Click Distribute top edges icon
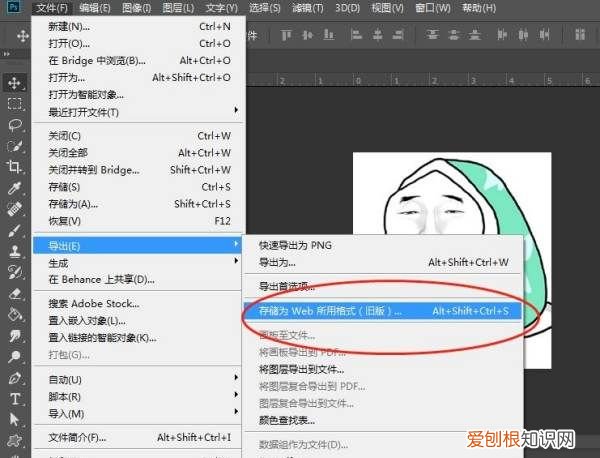Viewport: 600px width, 458px height. pyautogui.click(x=432, y=35)
